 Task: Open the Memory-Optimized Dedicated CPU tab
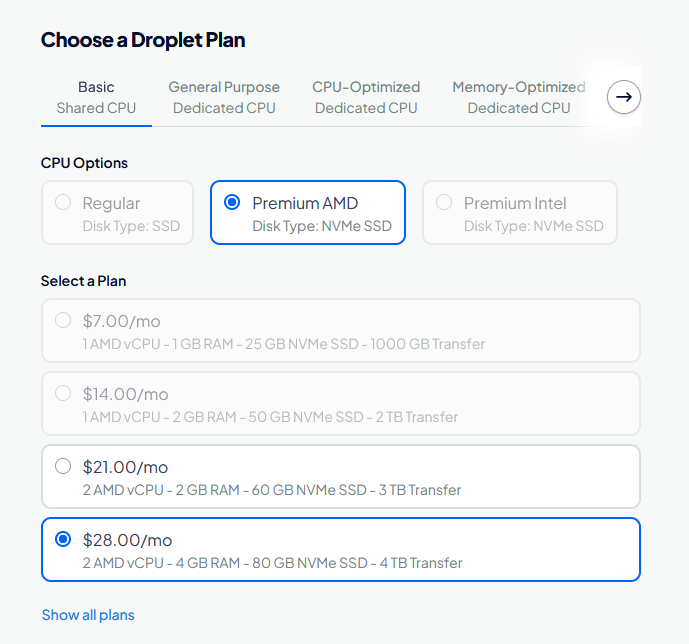coord(519,98)
